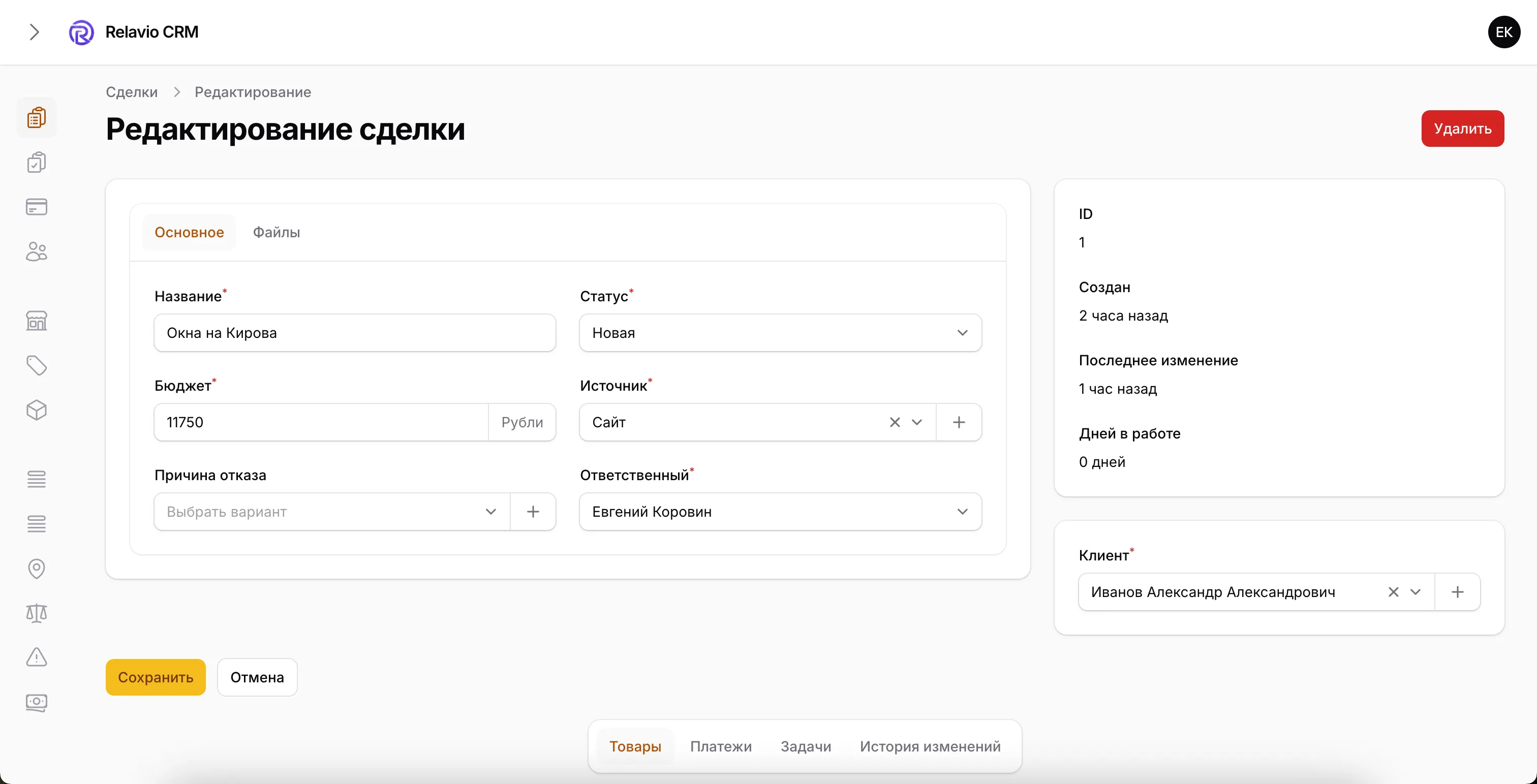Focus the Бюджет field with 11750

(x=321, y=422)
